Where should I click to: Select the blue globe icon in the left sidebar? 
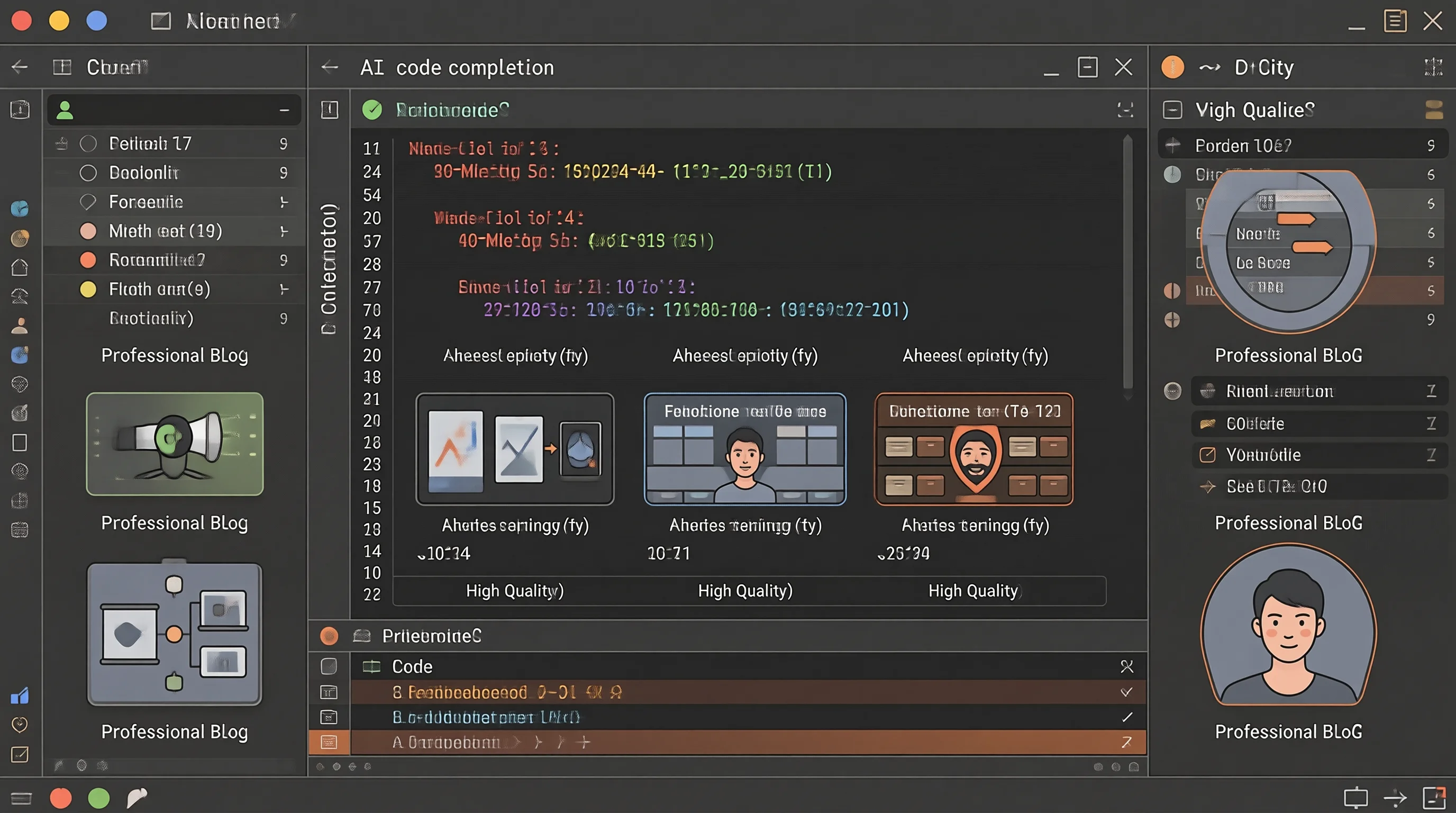coord(20,209)
